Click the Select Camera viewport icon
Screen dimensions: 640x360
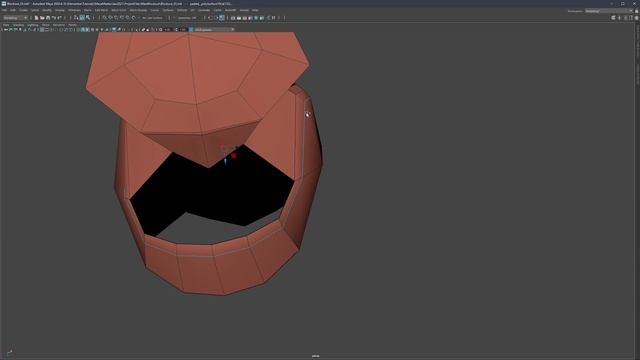tap(6, 30)
